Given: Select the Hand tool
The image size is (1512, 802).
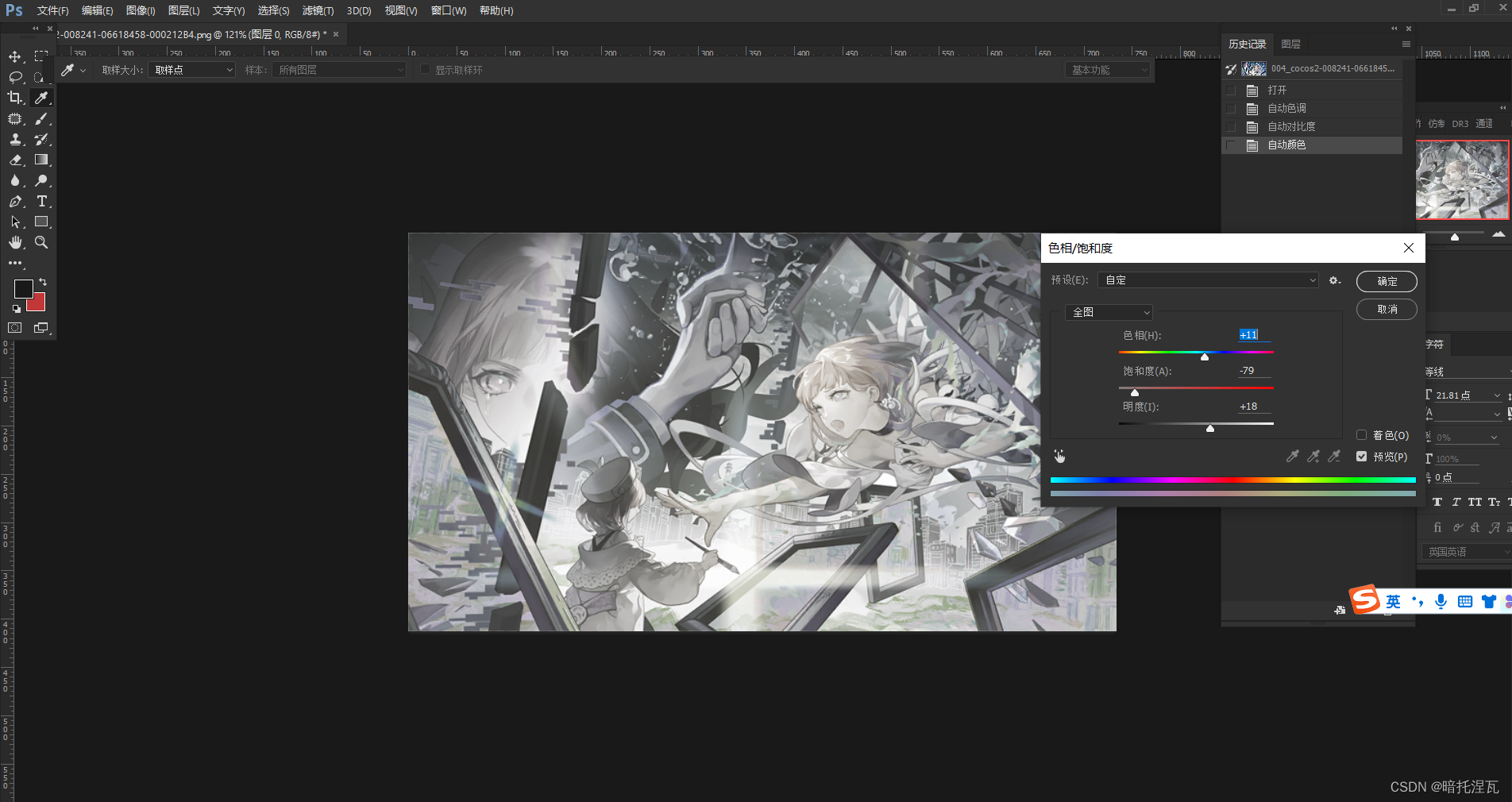Looking at the screenshot, I should [15, 242].
